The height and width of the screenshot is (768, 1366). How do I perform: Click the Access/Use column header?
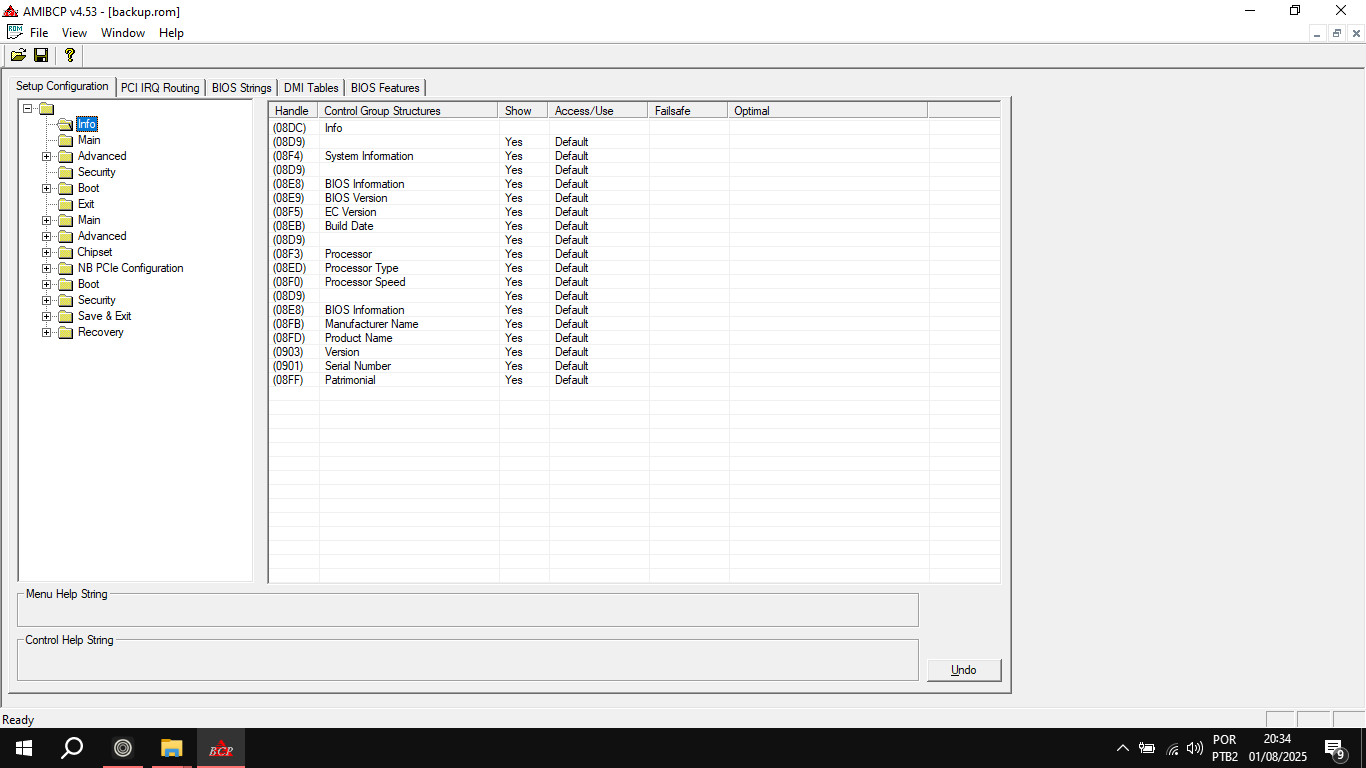(598, 111)
